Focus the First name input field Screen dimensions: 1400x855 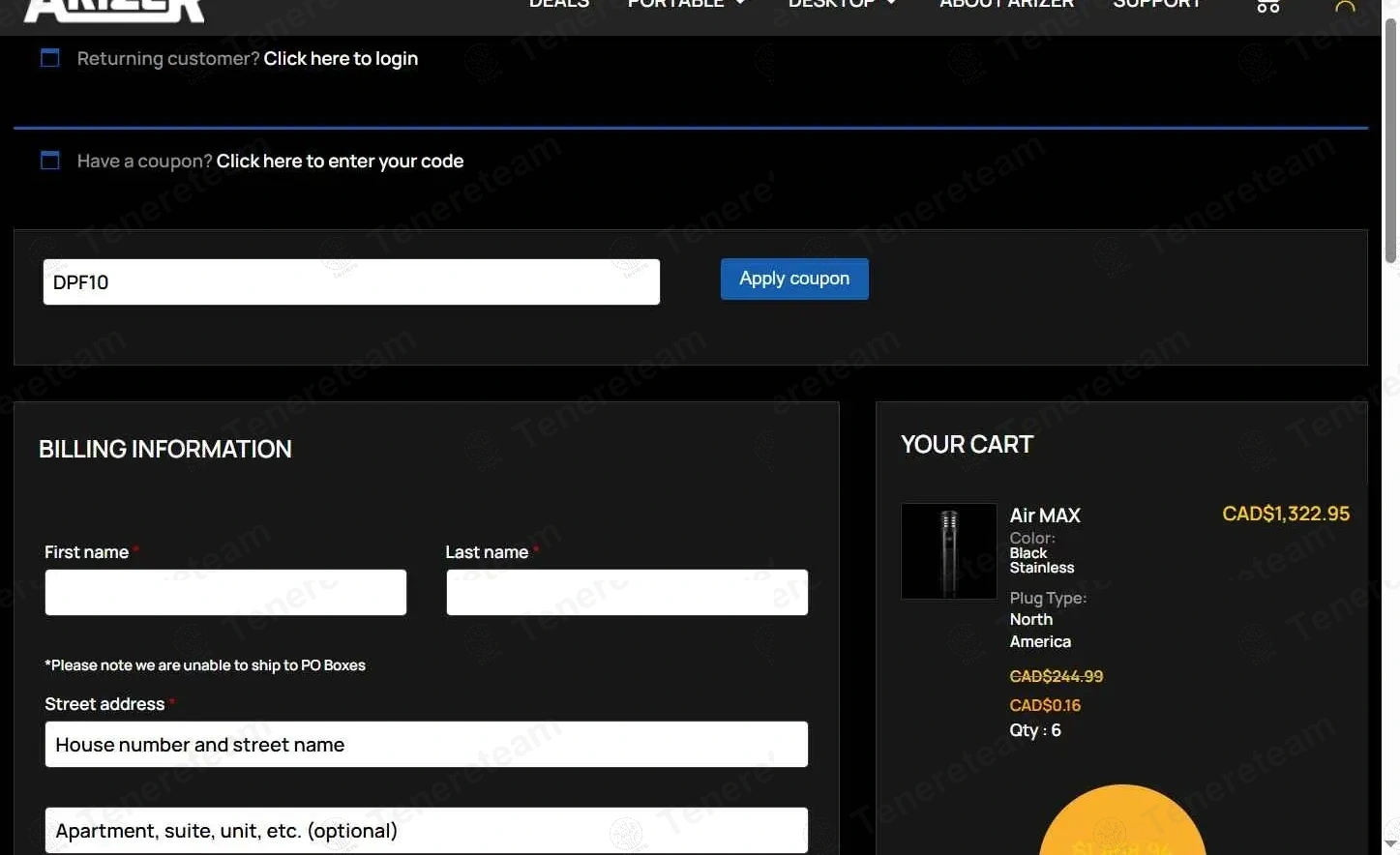pos(225,592)
